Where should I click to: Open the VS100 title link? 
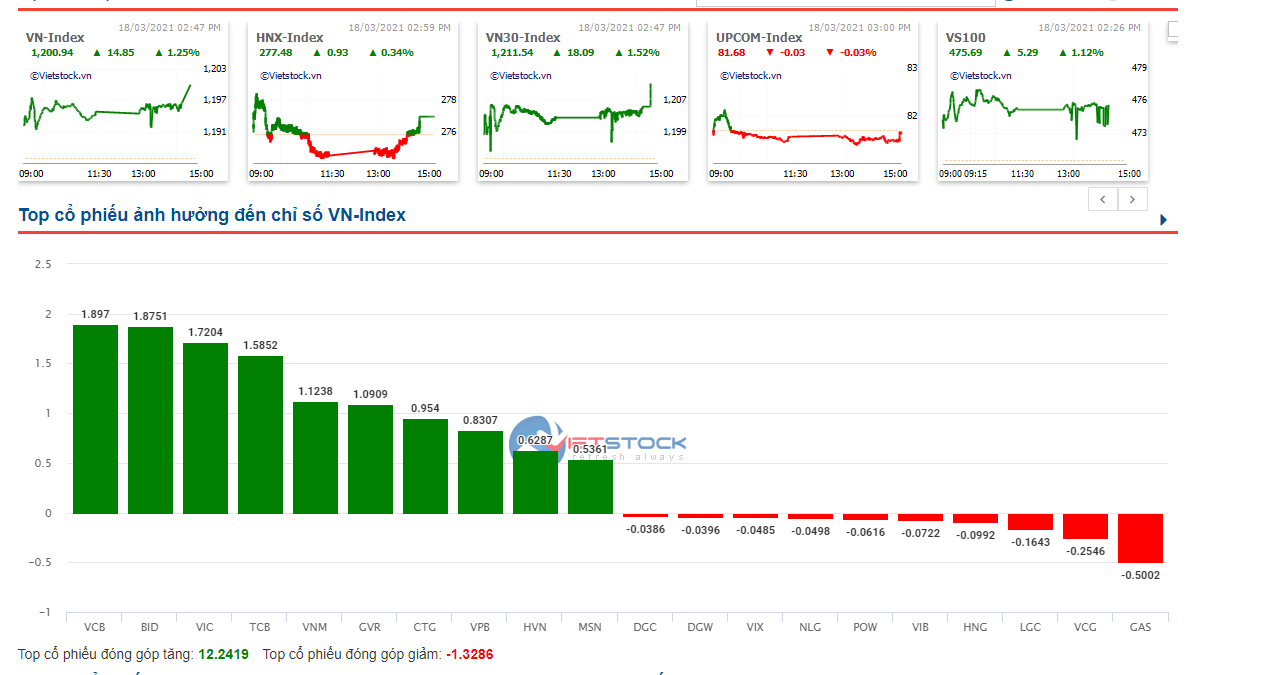coord(966,37)
